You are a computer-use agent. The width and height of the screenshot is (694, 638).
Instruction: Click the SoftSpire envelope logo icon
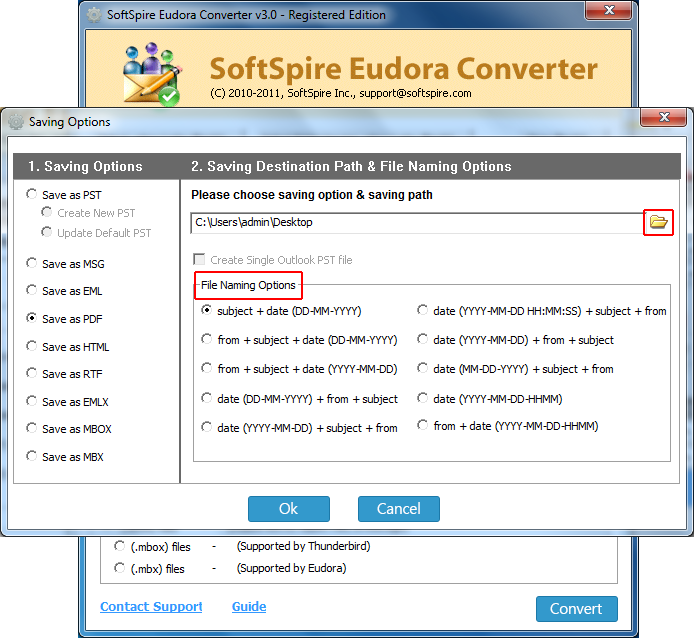[x=152, y=74]
